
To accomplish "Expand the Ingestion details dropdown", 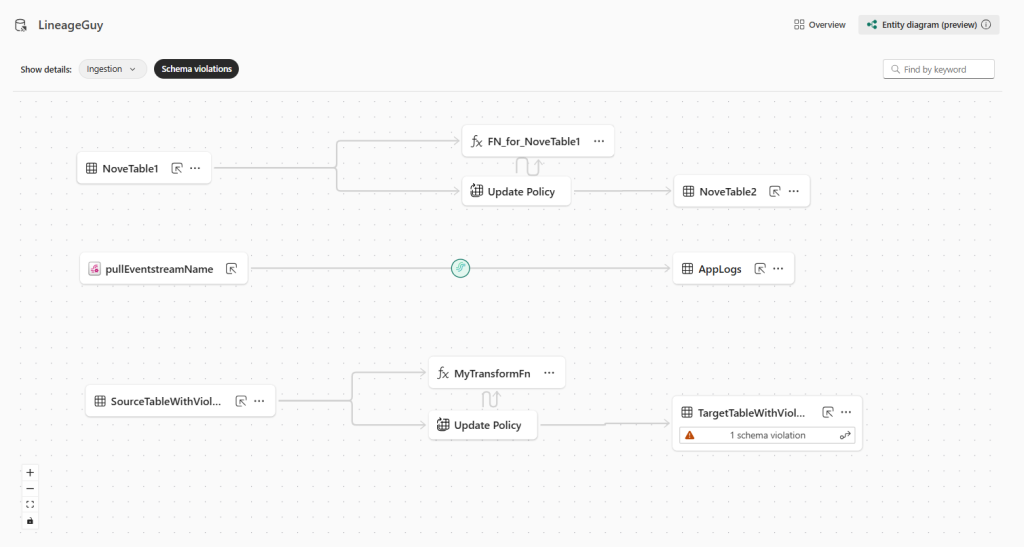I will 112,69.
